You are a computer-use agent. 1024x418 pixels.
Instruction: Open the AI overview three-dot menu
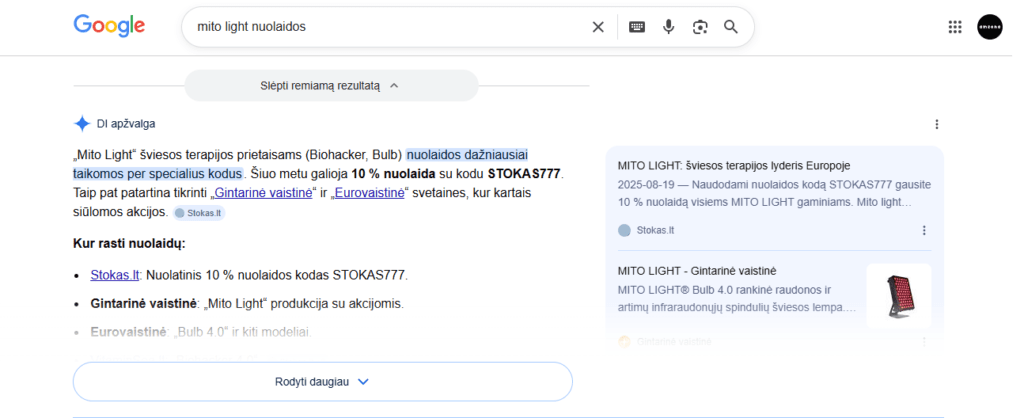[937, 124]
